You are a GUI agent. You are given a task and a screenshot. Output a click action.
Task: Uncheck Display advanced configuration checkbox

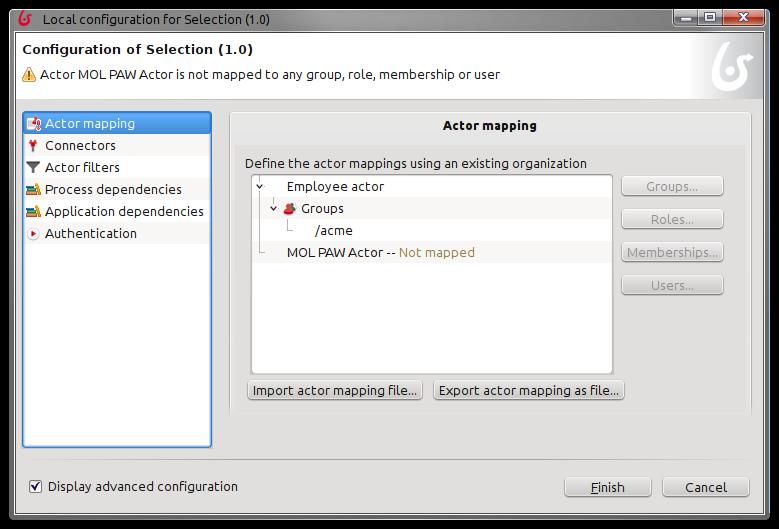coord(35,486)
